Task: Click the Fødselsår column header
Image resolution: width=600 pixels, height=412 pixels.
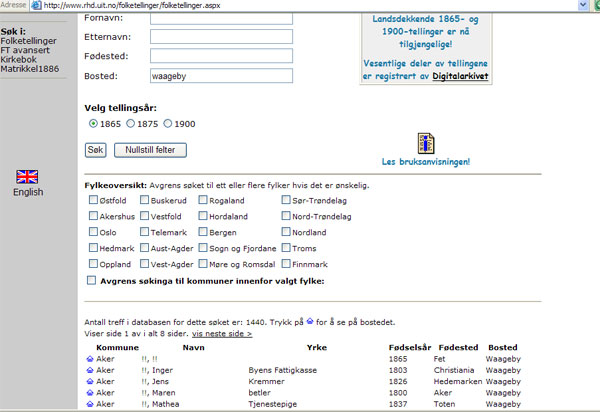Action: coord(410,348)
